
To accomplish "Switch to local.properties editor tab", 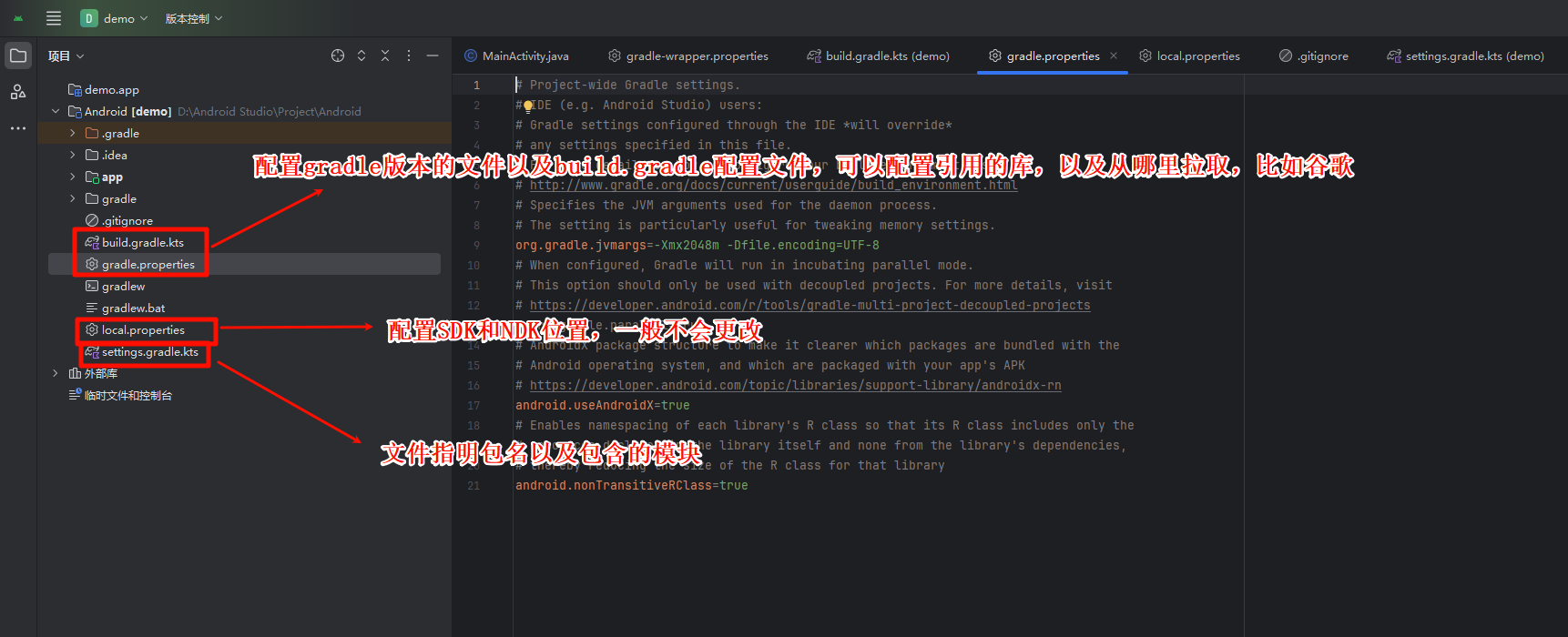I will click(x=1189, y=56).
